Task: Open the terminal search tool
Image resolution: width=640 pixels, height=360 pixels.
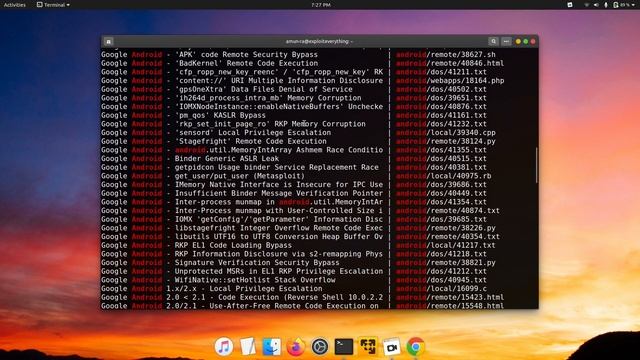Action: coord(493,41)
